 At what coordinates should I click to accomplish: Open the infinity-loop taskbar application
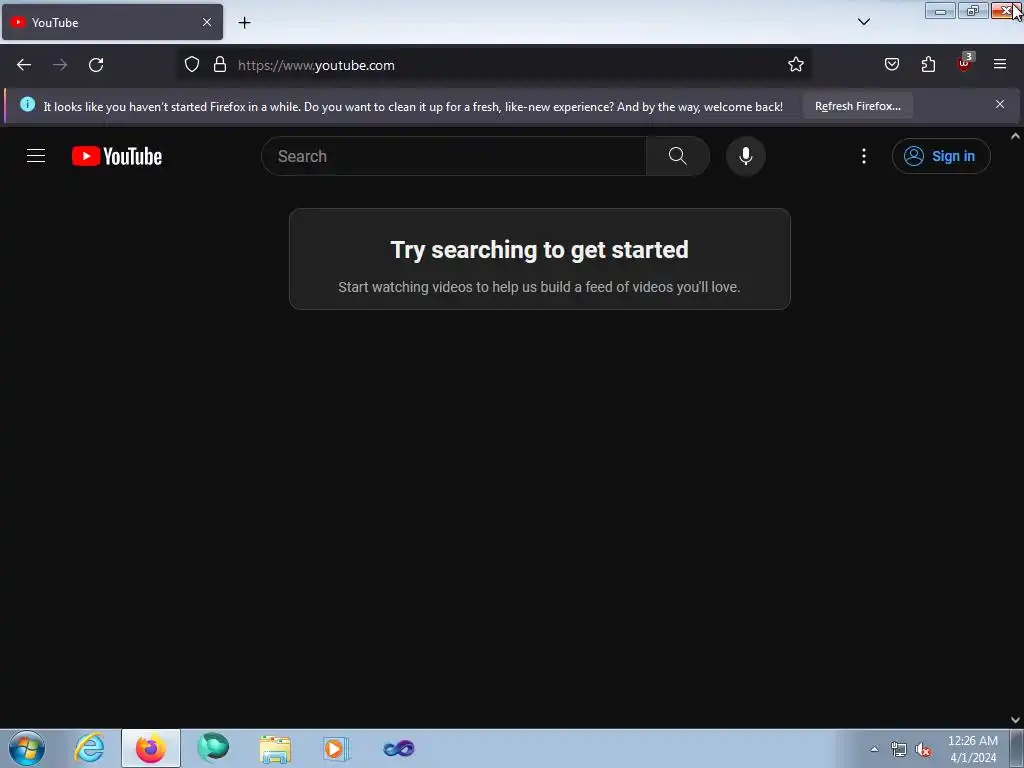(x=398, y=748)
